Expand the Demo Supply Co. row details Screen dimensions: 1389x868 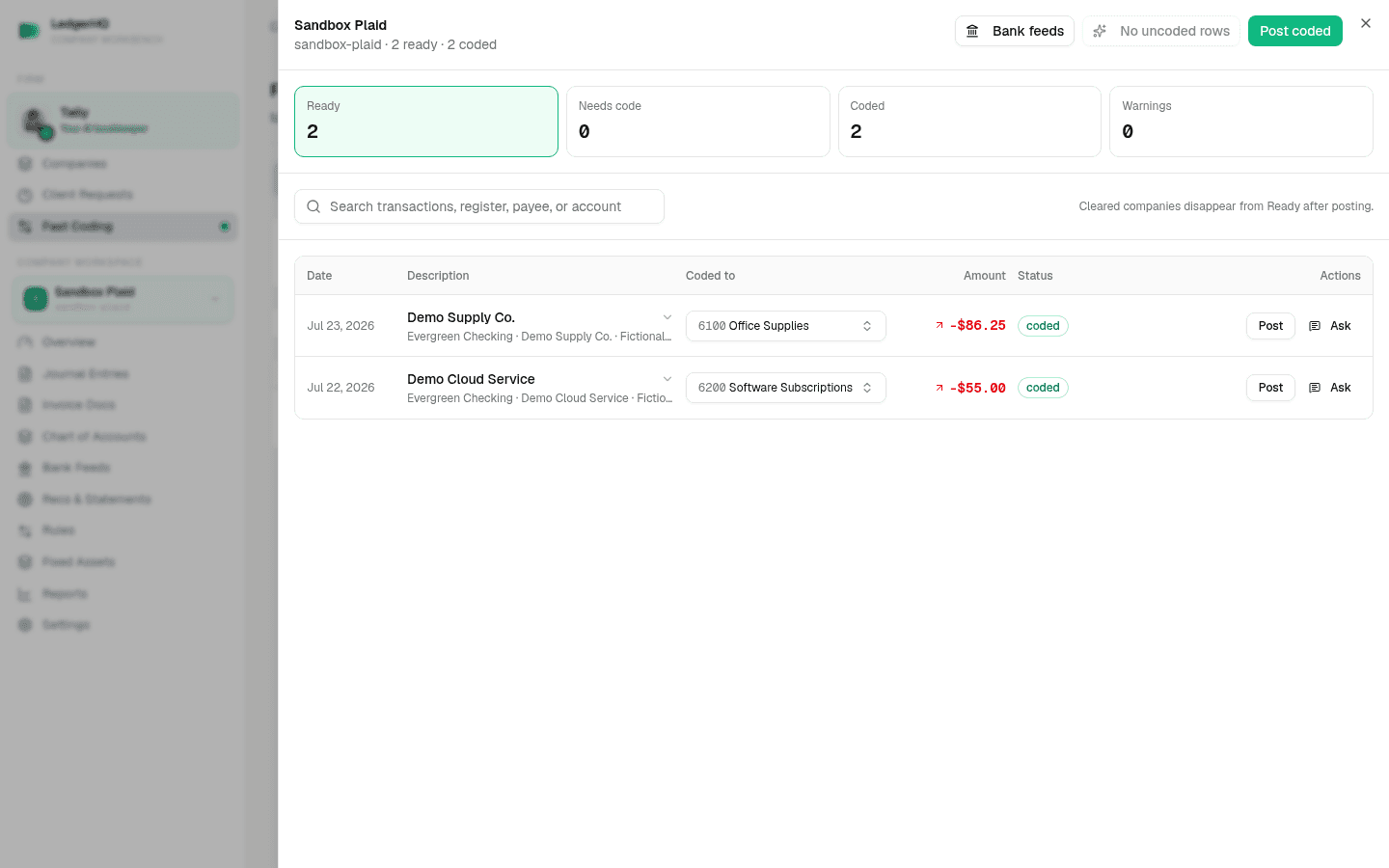[x=667, y=317]
